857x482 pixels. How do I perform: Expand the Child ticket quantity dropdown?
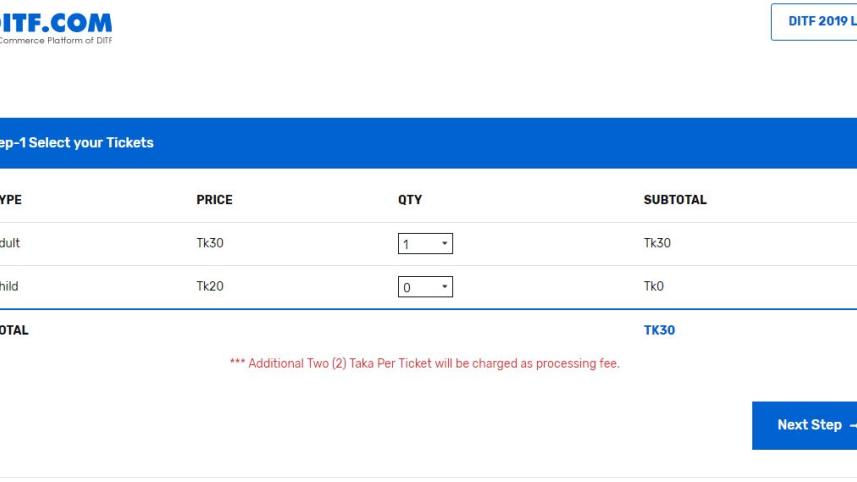click(x=425, y=287)
